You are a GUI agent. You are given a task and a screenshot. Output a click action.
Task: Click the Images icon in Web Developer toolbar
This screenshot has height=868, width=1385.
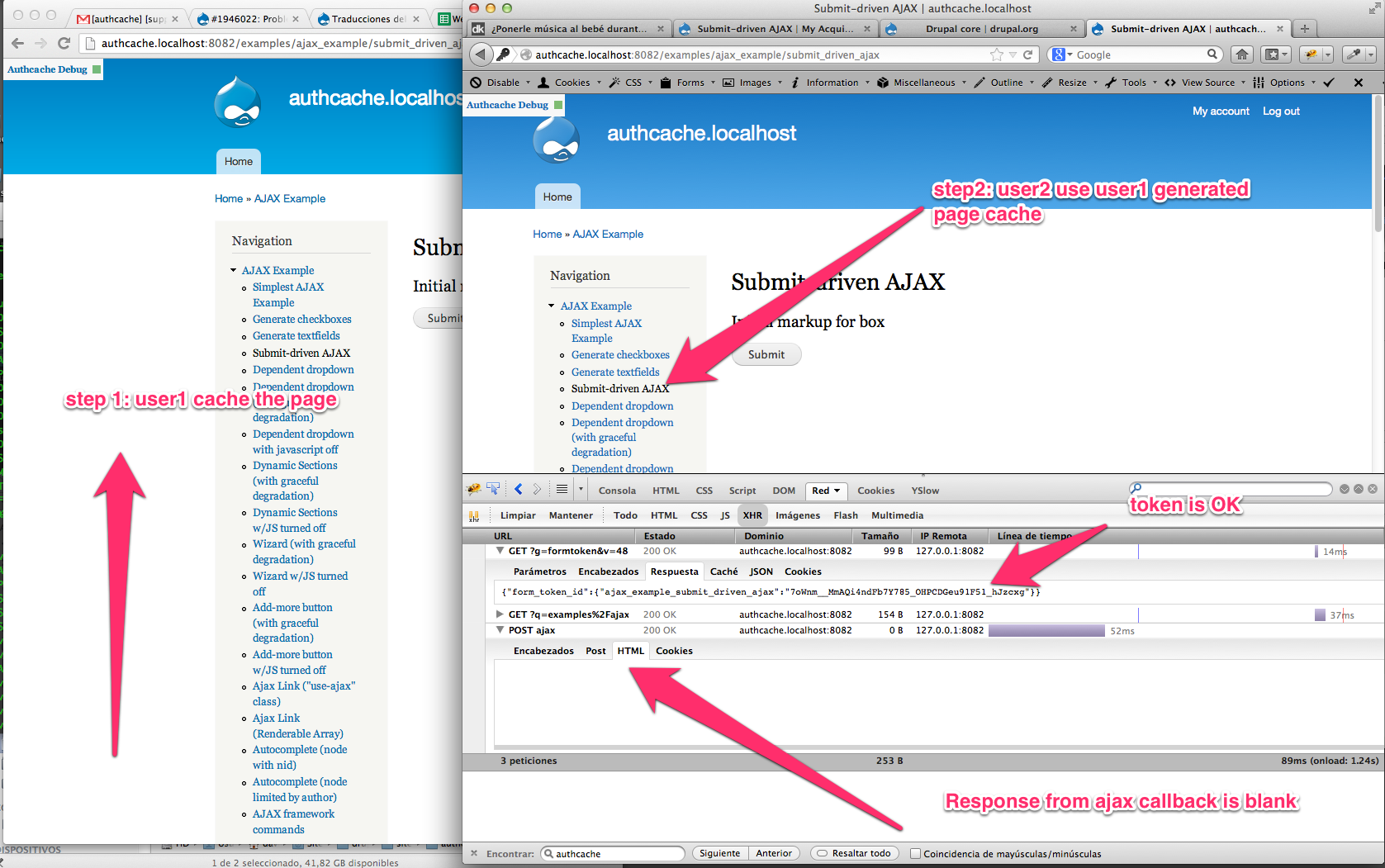728,82
